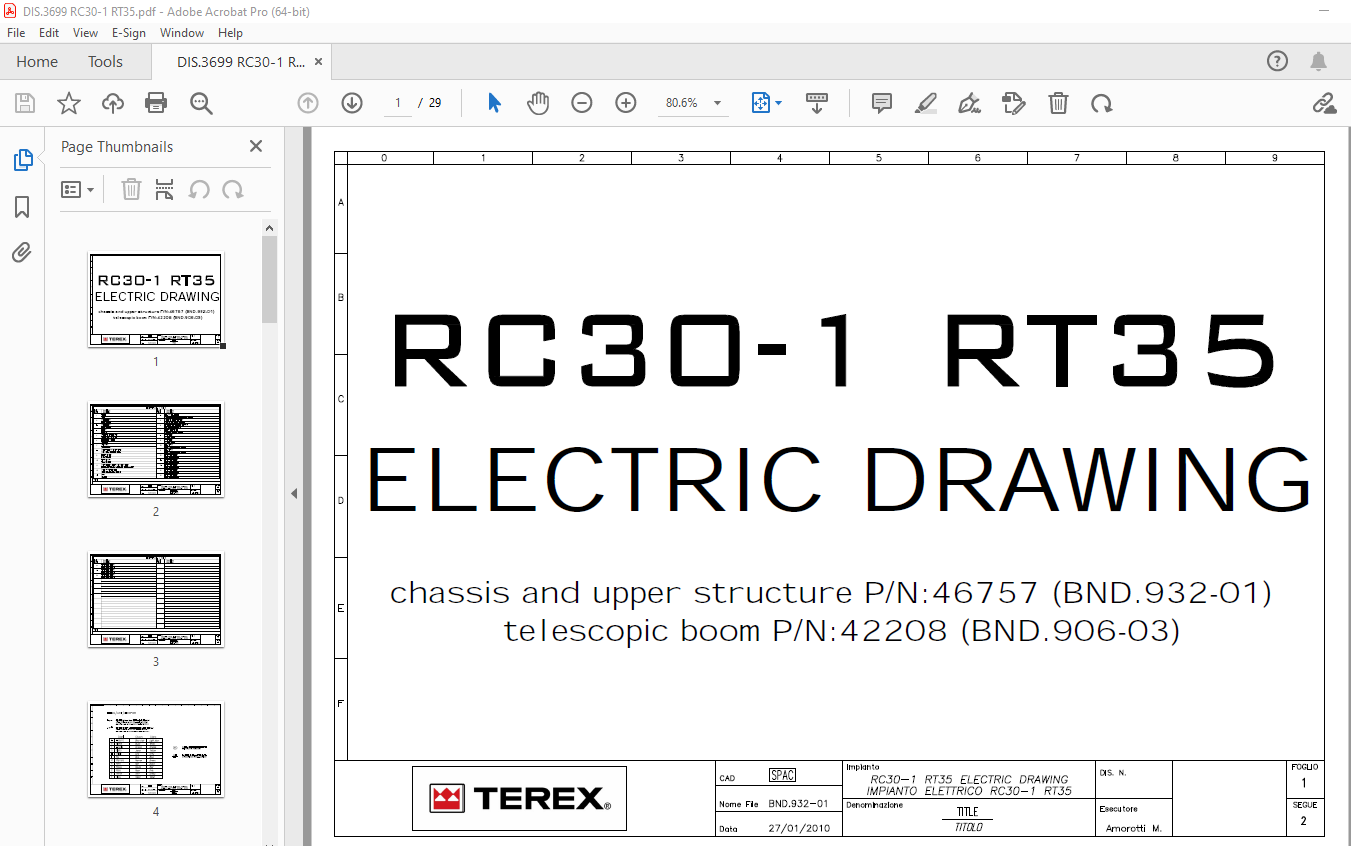Image resolution: width=1351 pixels, height=846 pixels.
Task: Click the upload to cloud icon
Action: [x=112, y=103]
